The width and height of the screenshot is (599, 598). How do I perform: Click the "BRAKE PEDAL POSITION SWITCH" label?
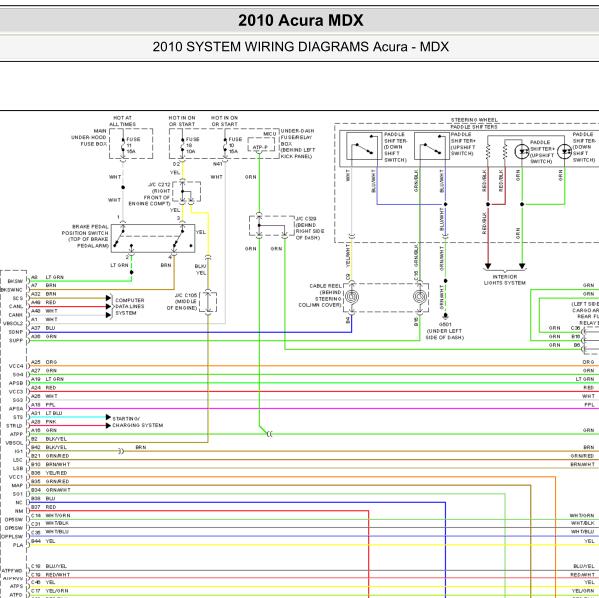[x=85, y=236]
